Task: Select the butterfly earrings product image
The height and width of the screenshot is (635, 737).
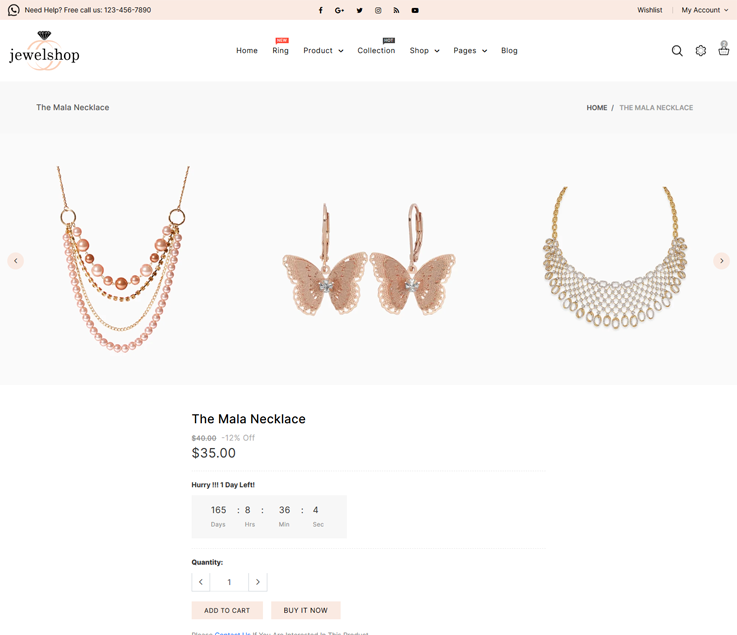Action: (369, 260)
